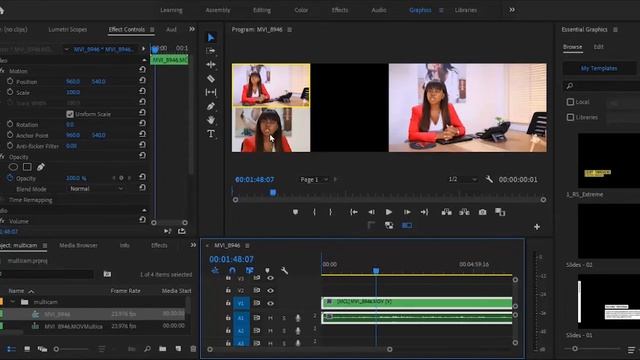Expand the workspace overflow chevrons
Image resolution: width=640 pixels, height=360 pixels.
point(512,10)
